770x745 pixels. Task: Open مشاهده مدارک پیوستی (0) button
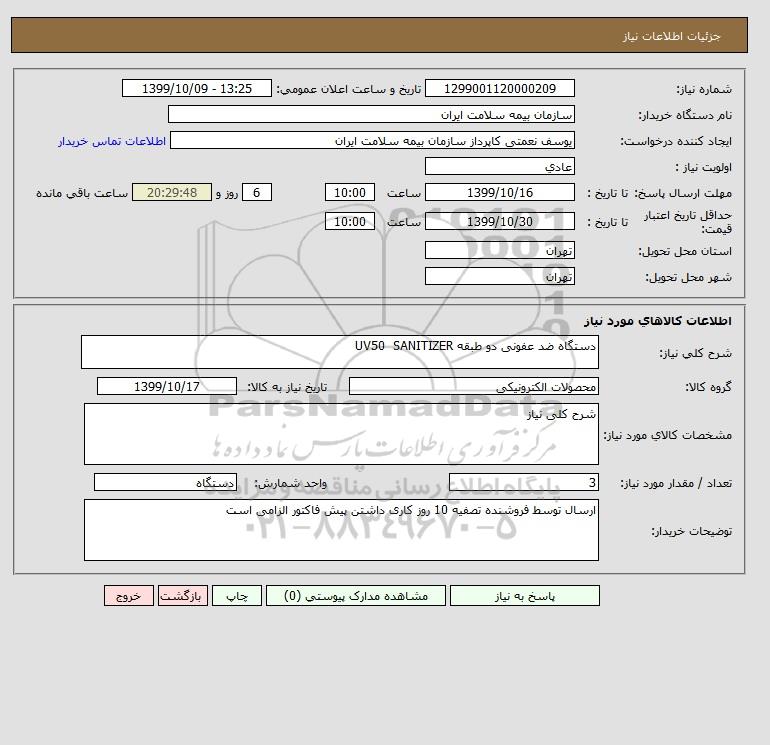click(x=356, y=596)
